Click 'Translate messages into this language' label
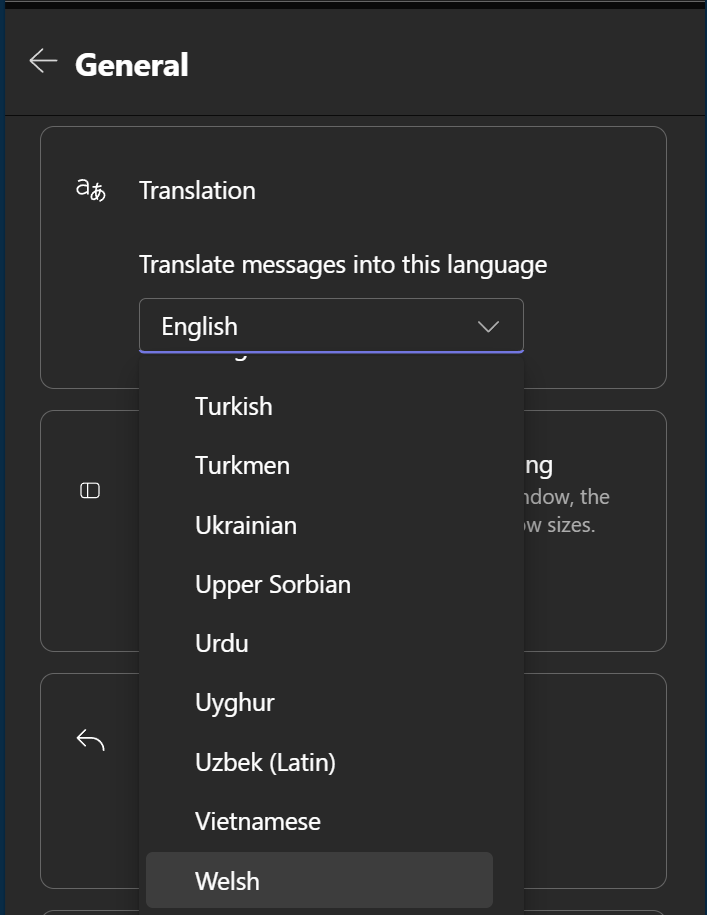 tap(343, 265)
